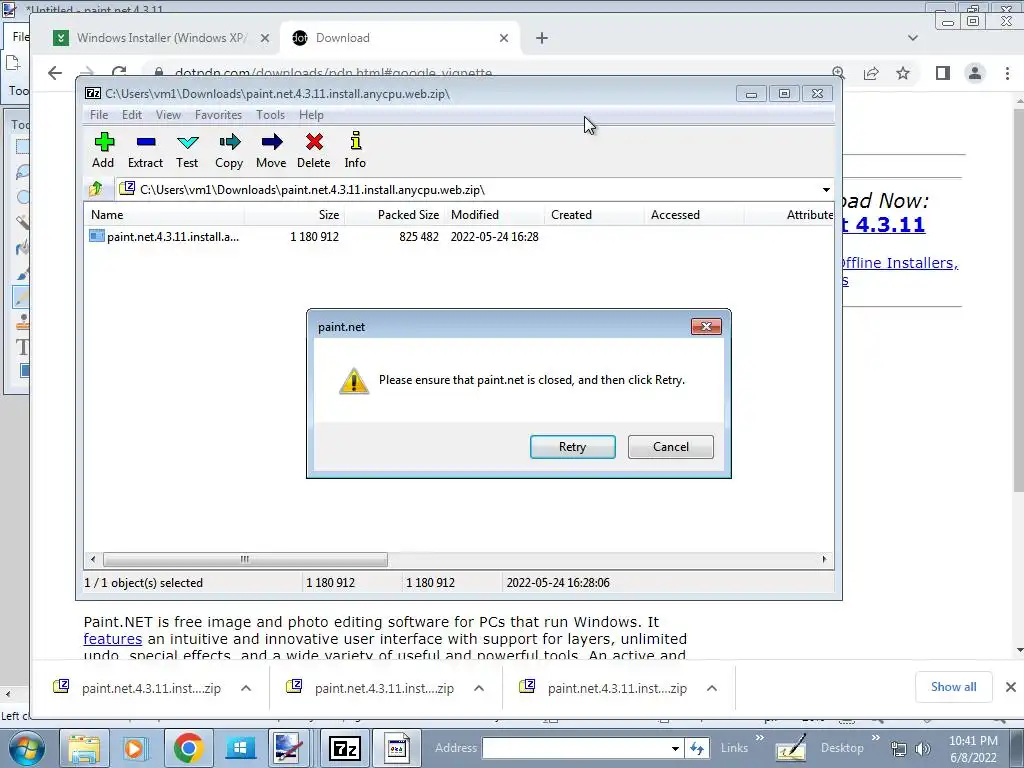
Task: Open the 7-Zip File menu
Action: pyautogui.click(x=99, y=115)
